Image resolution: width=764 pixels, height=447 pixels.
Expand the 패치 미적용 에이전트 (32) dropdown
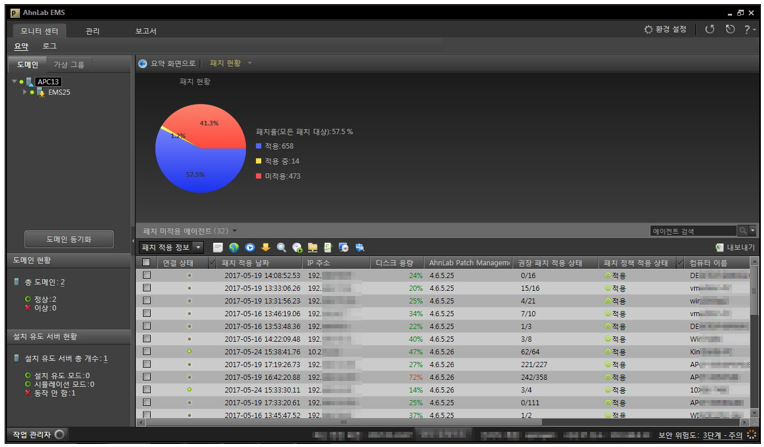point(235,231)
